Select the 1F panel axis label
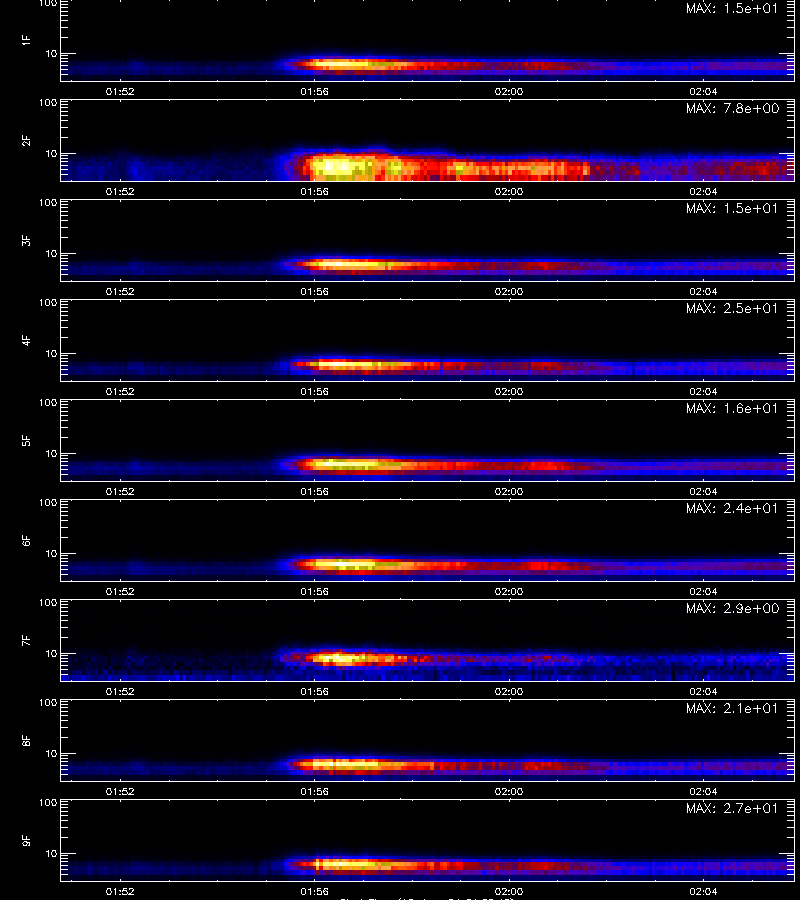Viewport: 800px width, 900px height. [x=26, y=40]
